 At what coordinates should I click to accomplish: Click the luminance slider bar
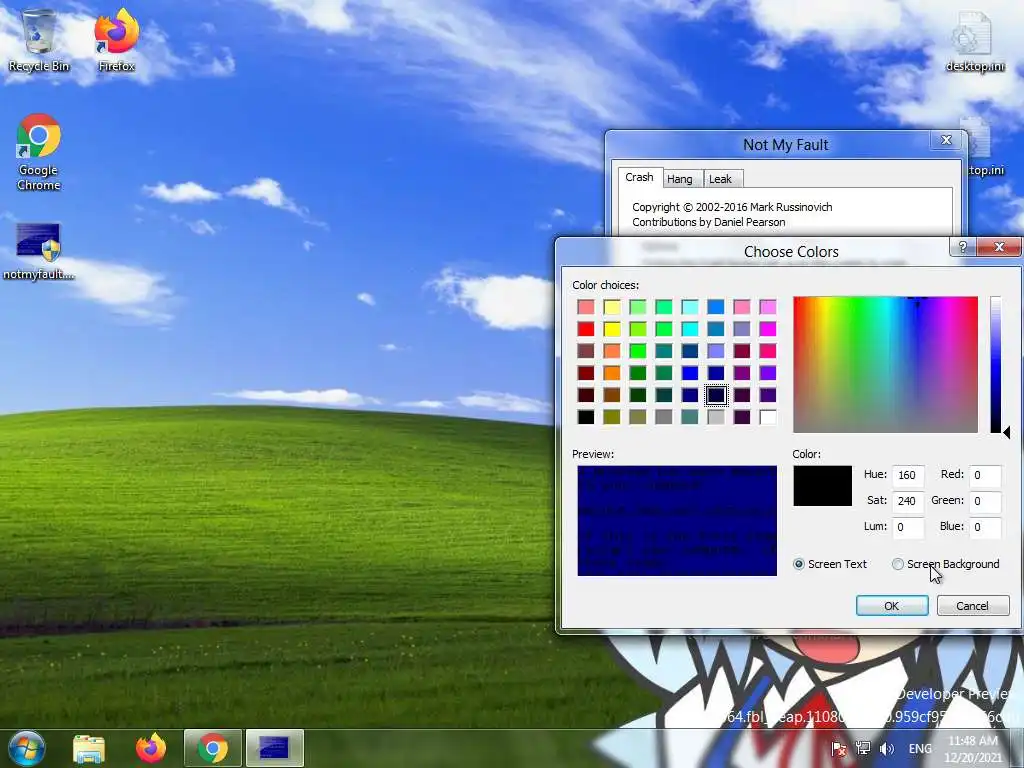[995, 364]
